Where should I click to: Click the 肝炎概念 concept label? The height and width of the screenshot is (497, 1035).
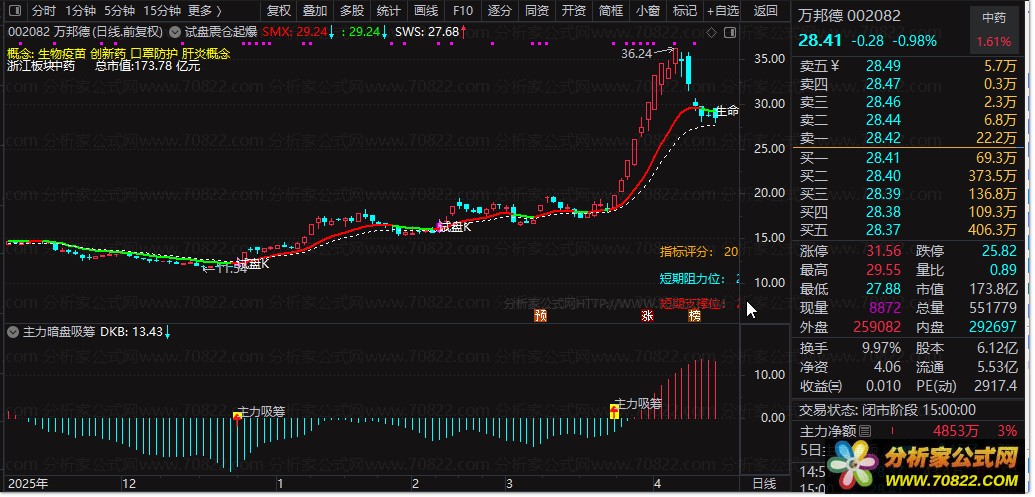(x=206, y=53)
